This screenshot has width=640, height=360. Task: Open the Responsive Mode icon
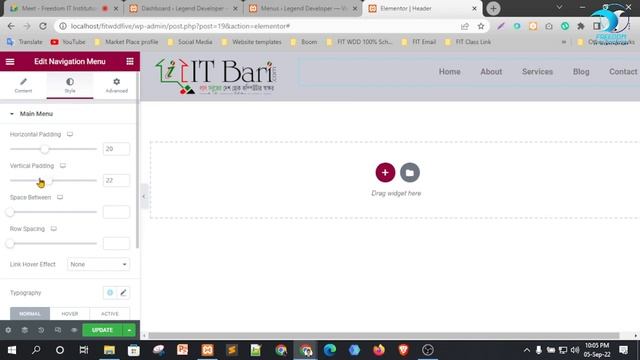tap(58, 330)
